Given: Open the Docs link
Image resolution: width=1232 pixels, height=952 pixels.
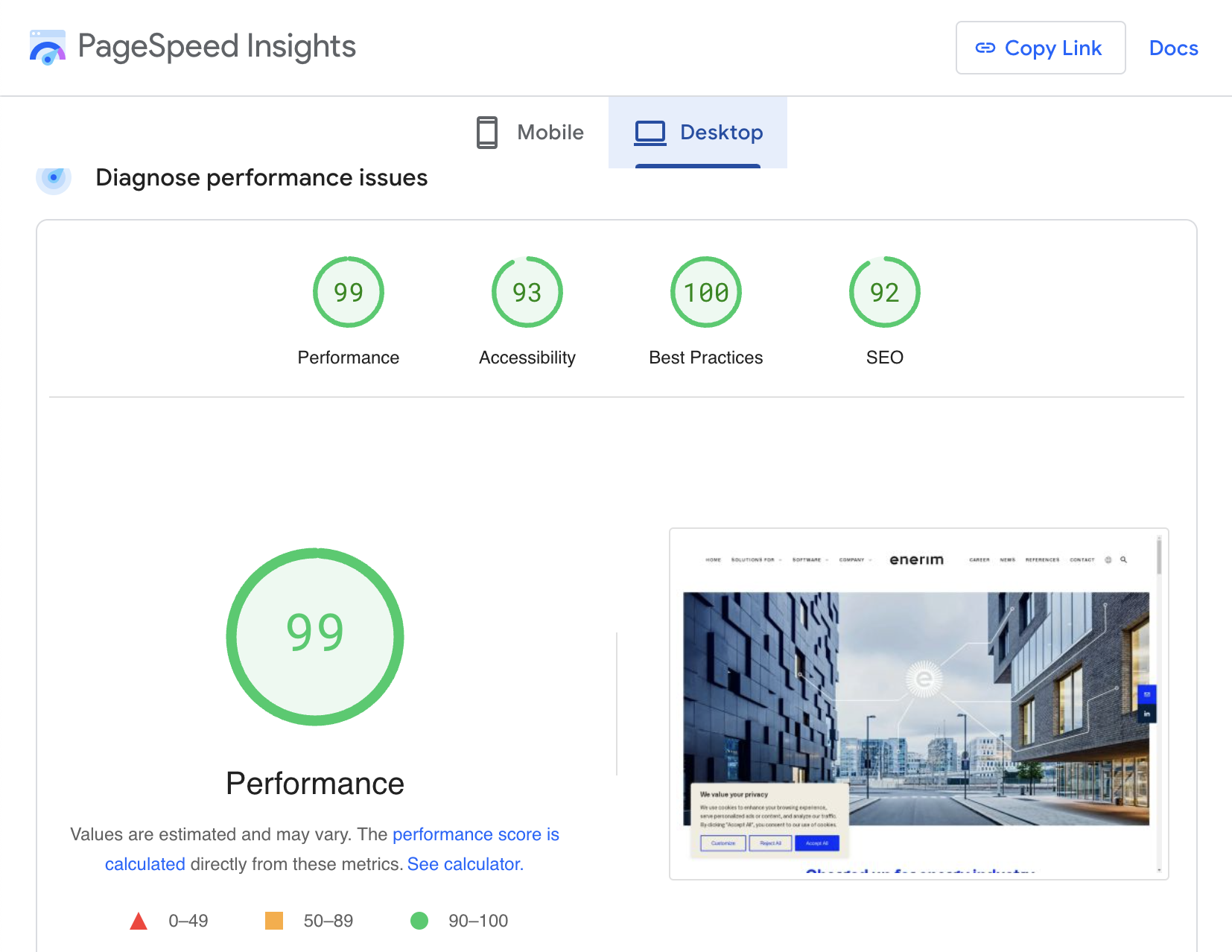Looking at the screenshot, I should click(x=1173, y=48).
